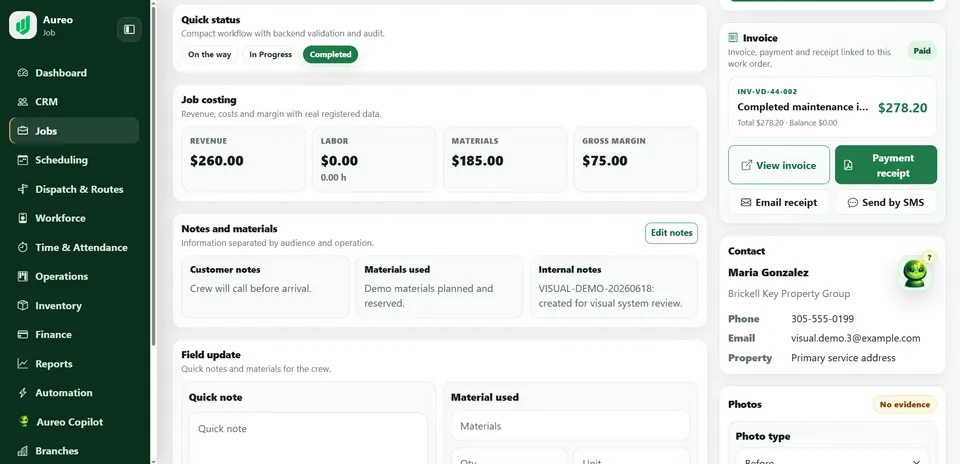Collapse the sidebar with the panel toggle icon
The image size is (960, 464).
[129, 29]
